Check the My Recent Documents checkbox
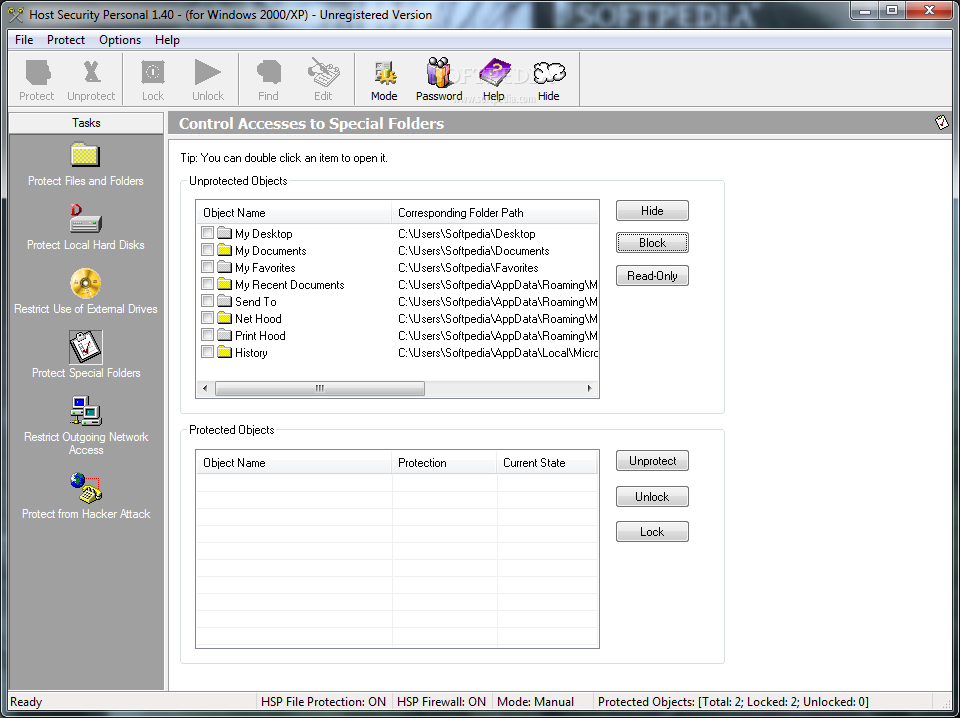This screenshot has height=718, width=960. 208,284
